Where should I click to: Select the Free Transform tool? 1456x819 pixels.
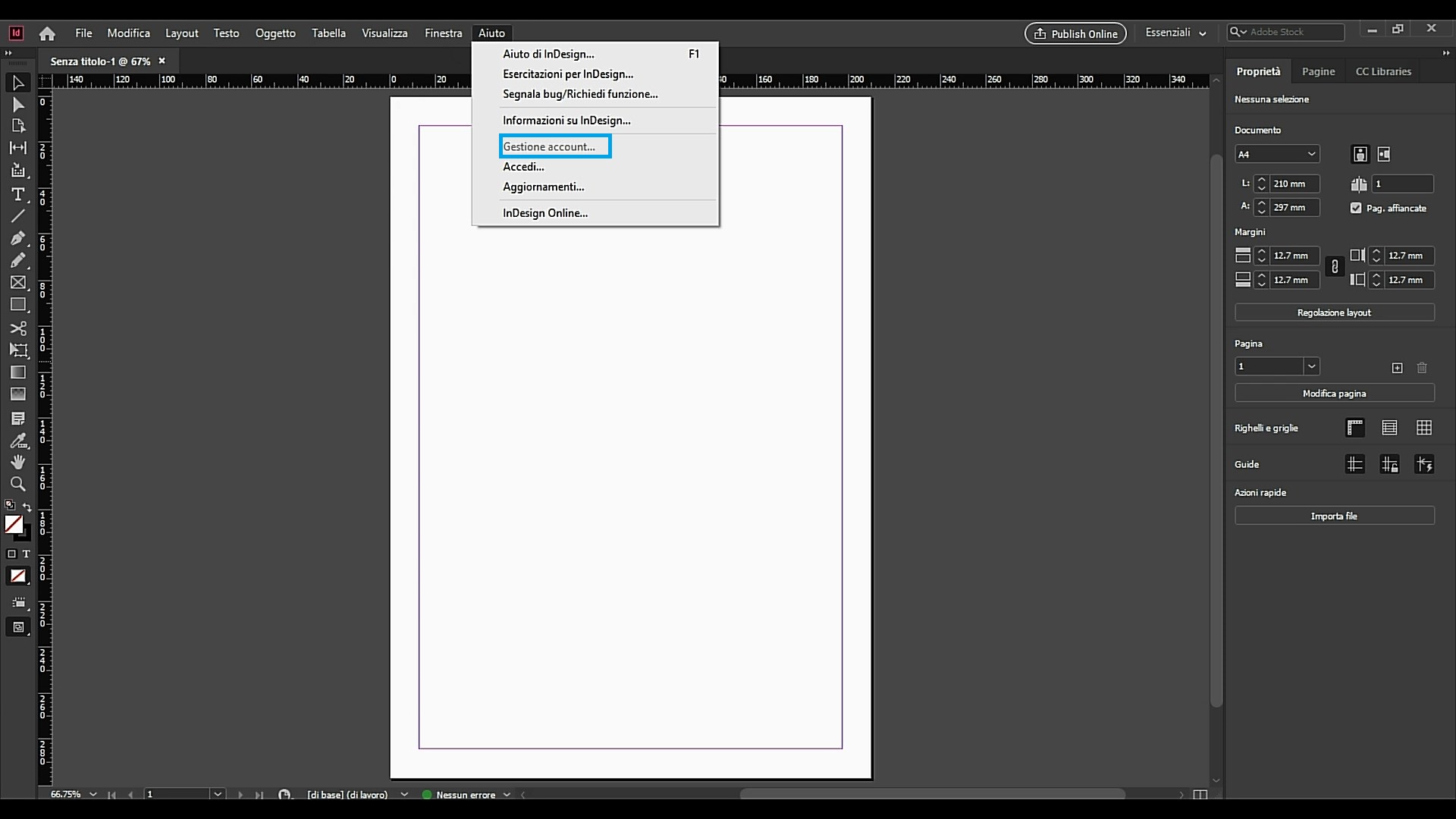click(18, 350)
